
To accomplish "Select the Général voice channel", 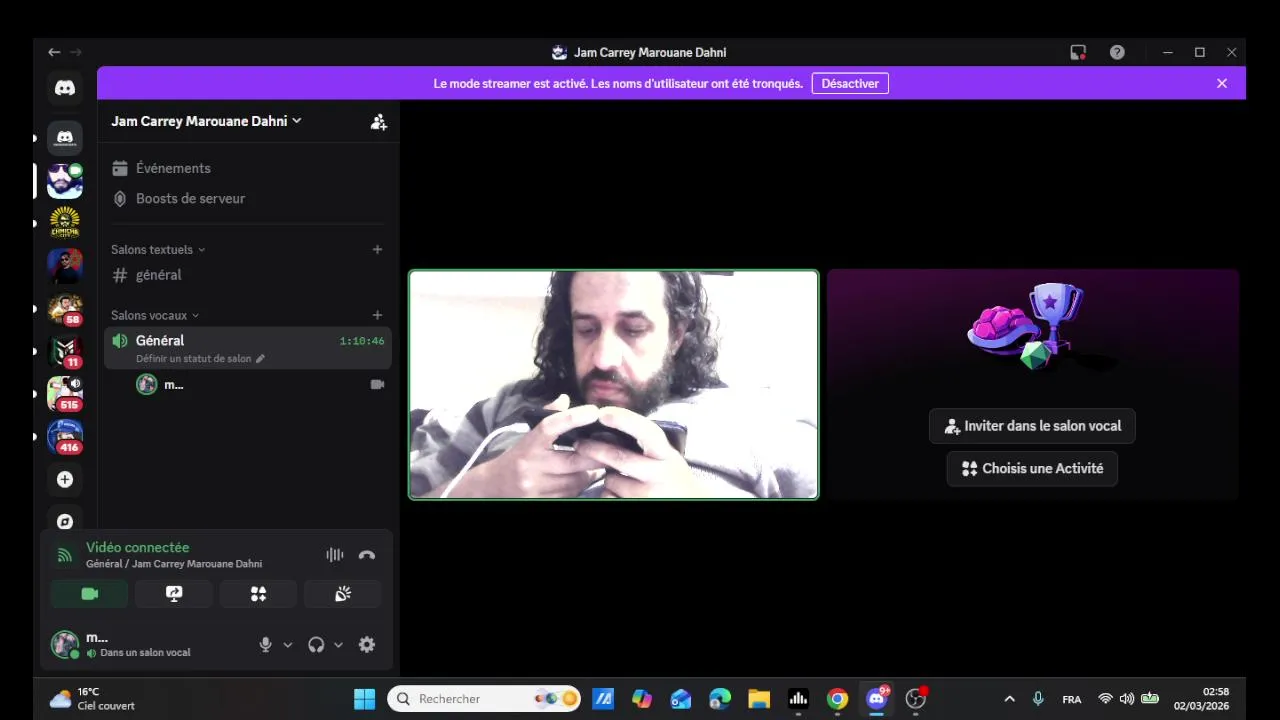I will (x=248, y=347).
